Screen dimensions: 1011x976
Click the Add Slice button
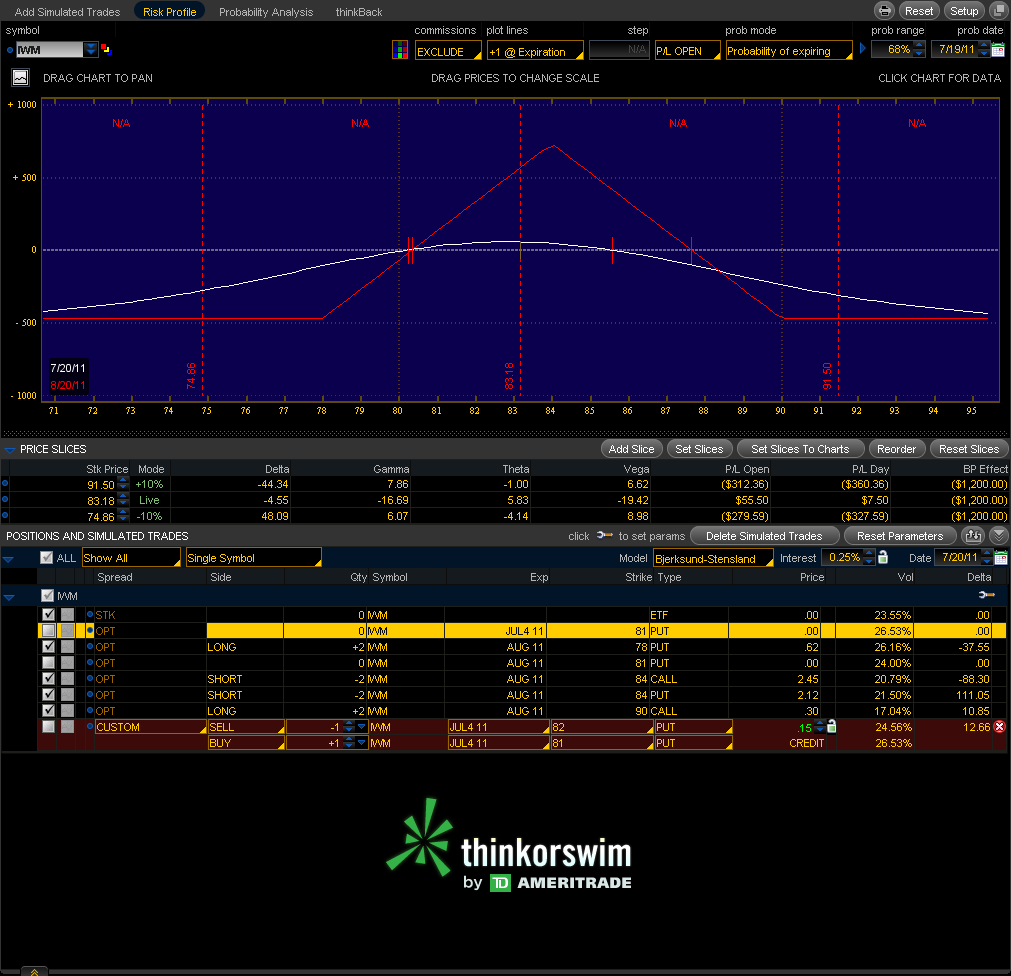631,449
